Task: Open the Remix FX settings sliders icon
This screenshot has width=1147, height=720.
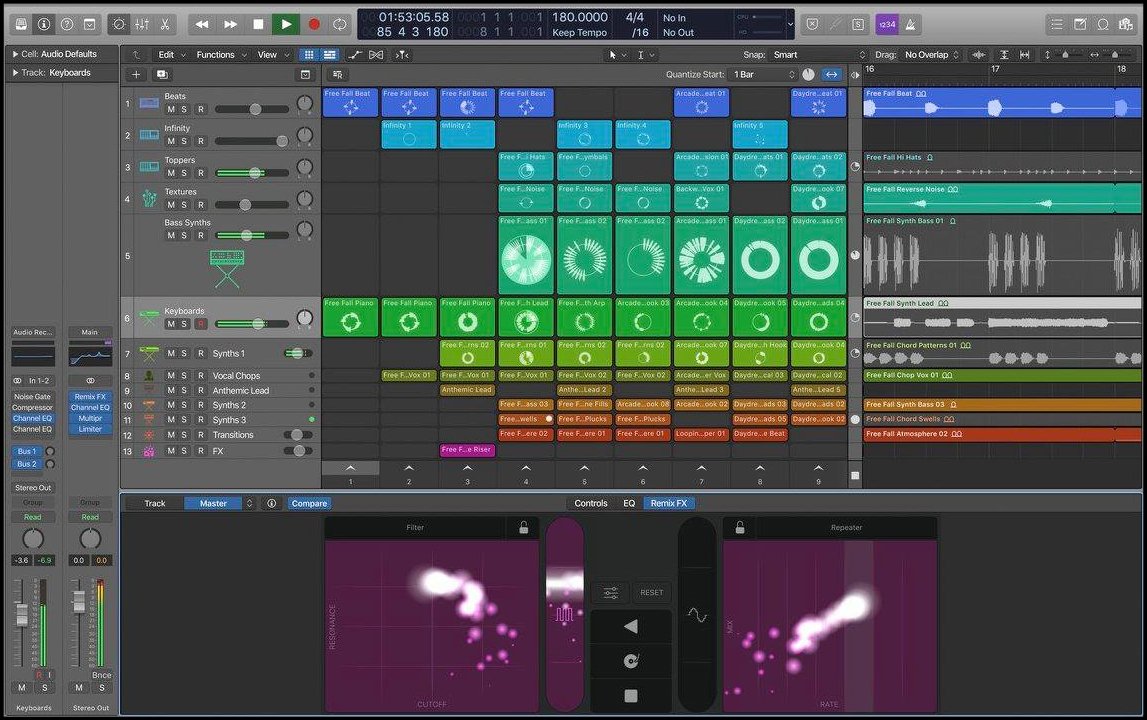Action: pyautogui.click(x=610, y=592)
